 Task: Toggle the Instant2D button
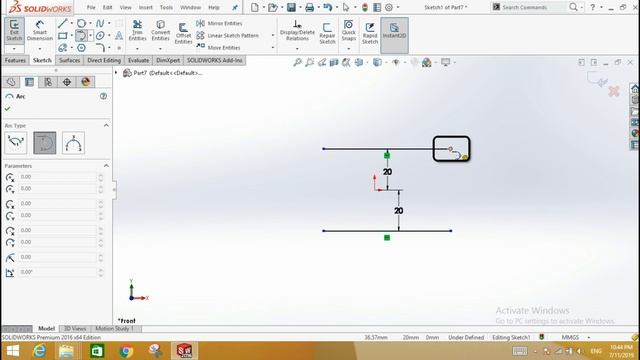pos(394,35)
